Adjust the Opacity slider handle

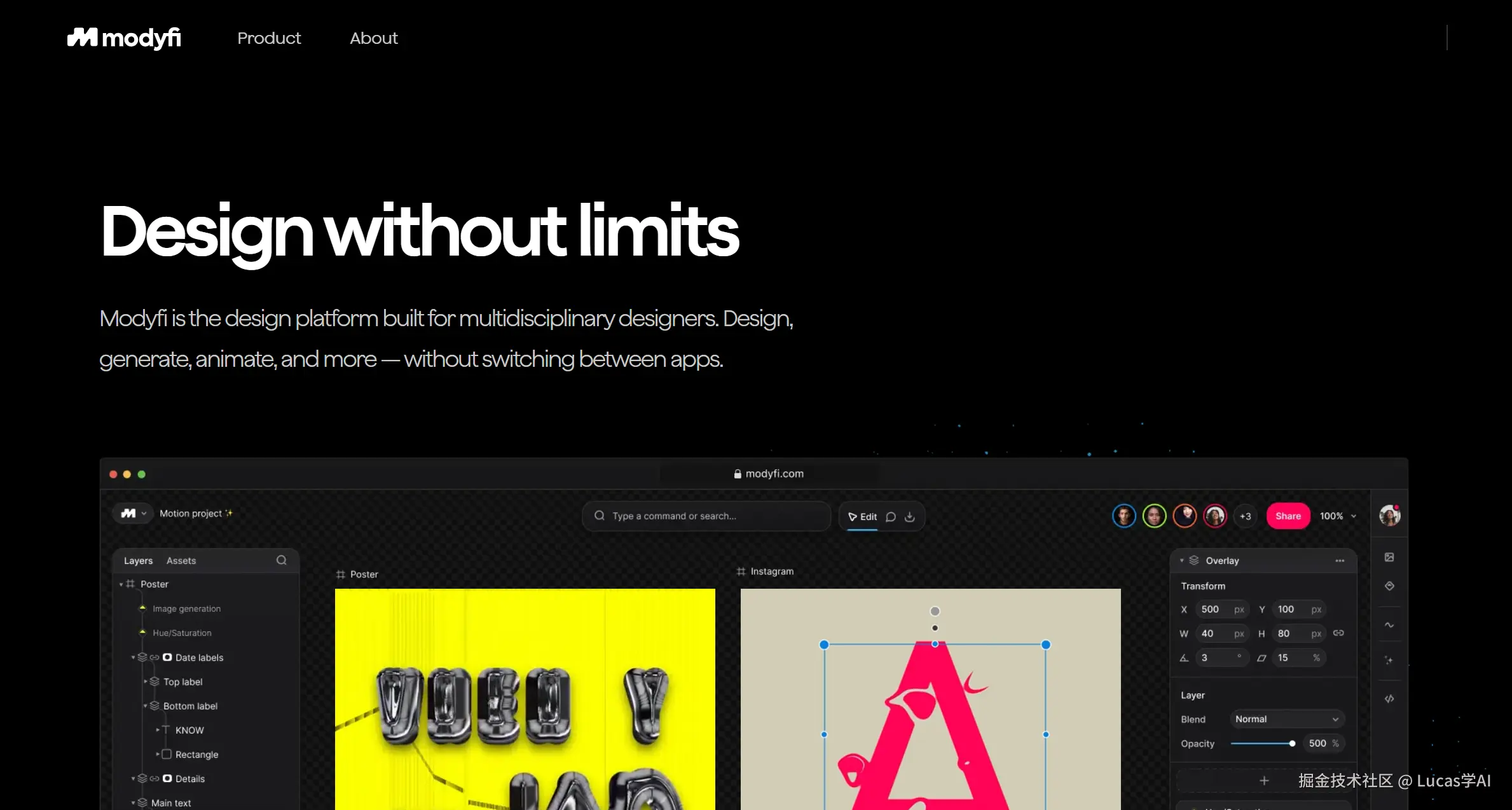click(x=1292, y=743)
